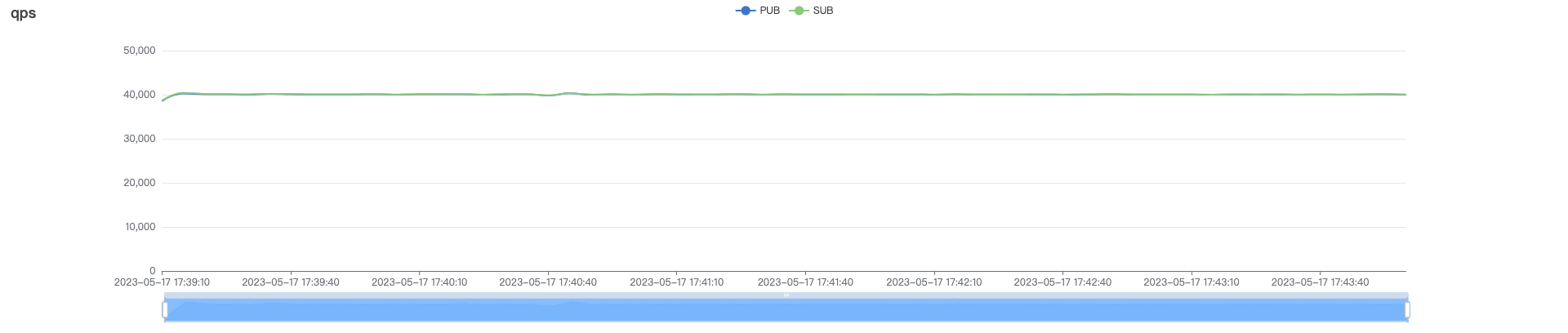The width and height of the screenshot is (1568, 333).
Task: Click the green SUB legend marker icon
Action: 799,11
